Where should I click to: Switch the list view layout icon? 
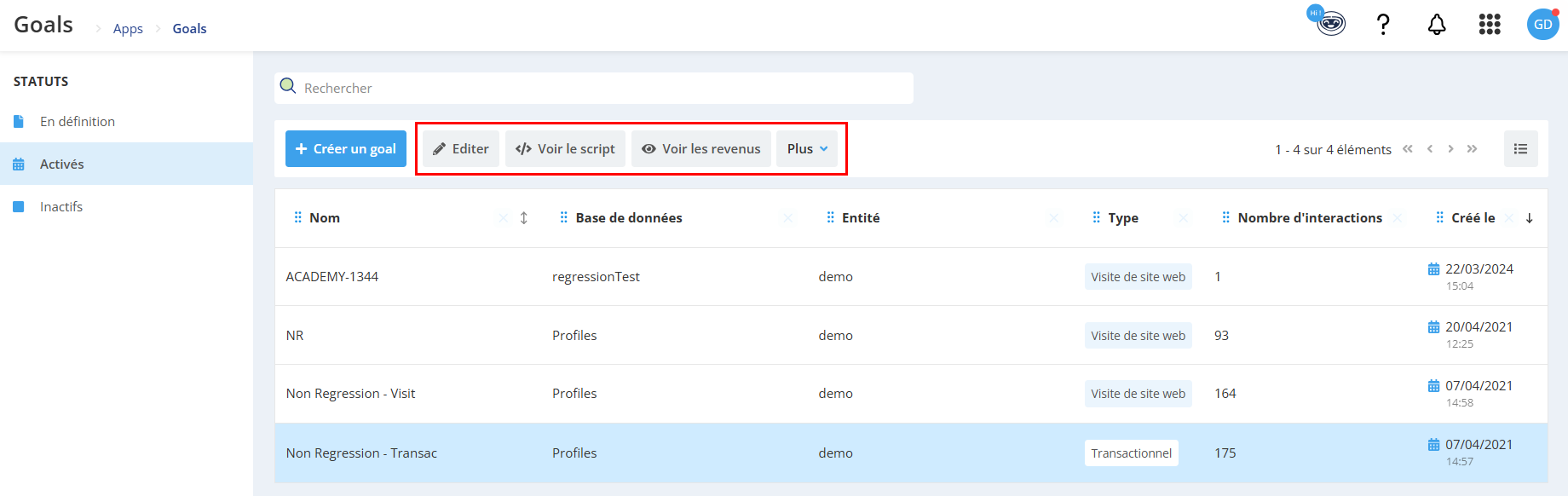1521,149
